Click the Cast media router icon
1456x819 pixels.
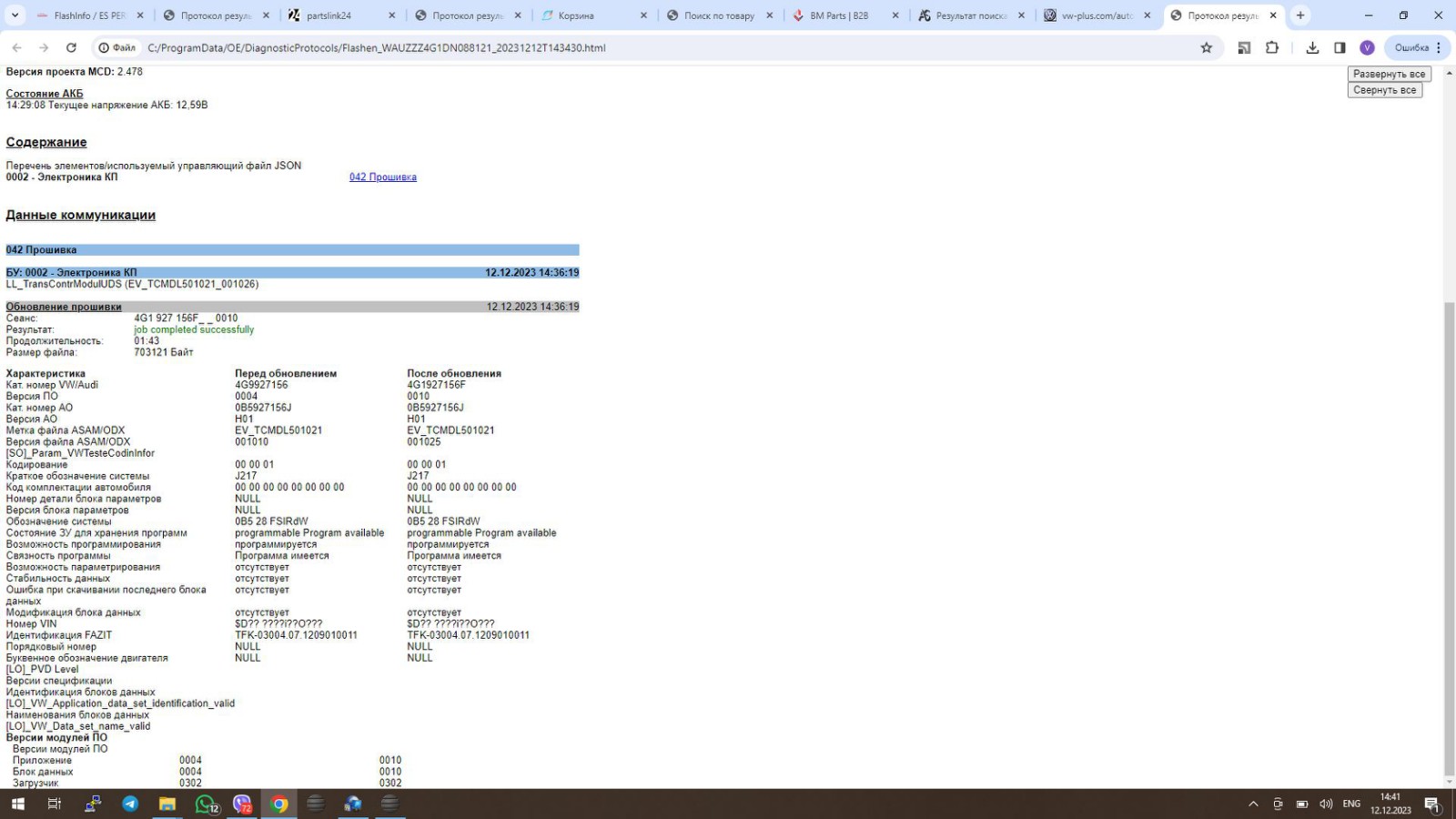(x=1244, y=47)
